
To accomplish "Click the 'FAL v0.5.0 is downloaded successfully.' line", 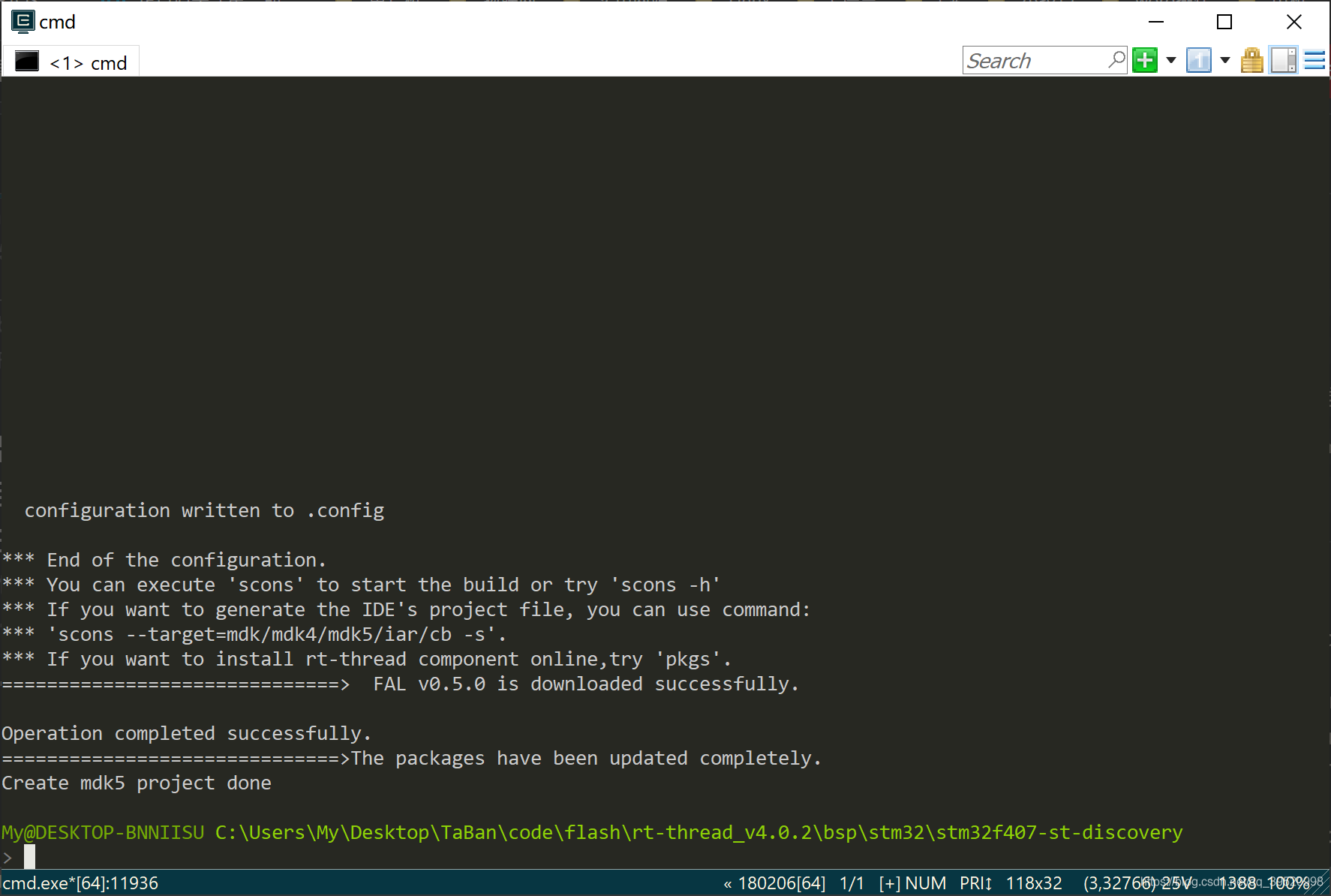I will pos(586,684).
